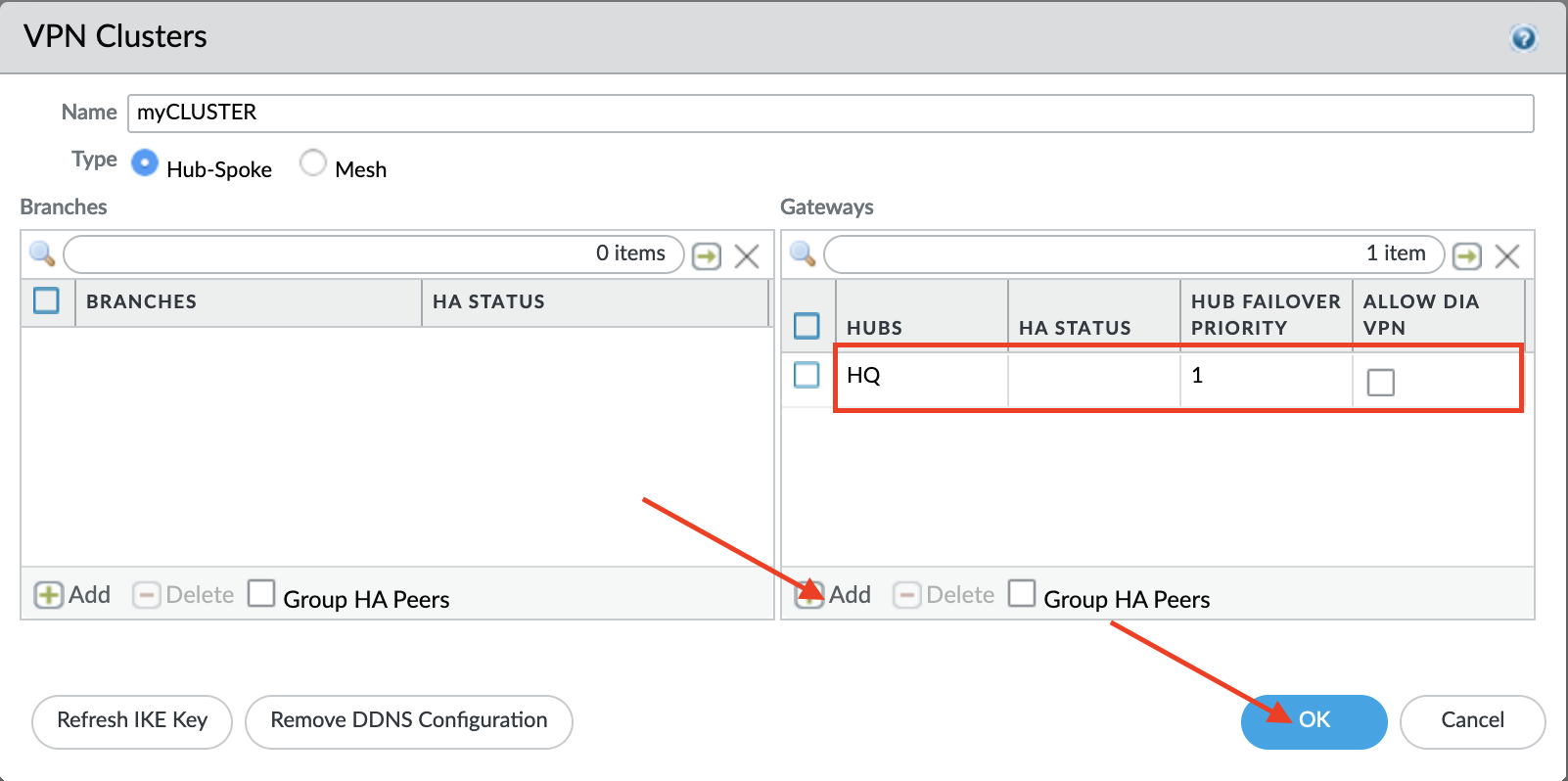Add a new gateway hub
The height and width of the screenshot is (781, 1568).
pyautogui.click(x=833, y=595)
